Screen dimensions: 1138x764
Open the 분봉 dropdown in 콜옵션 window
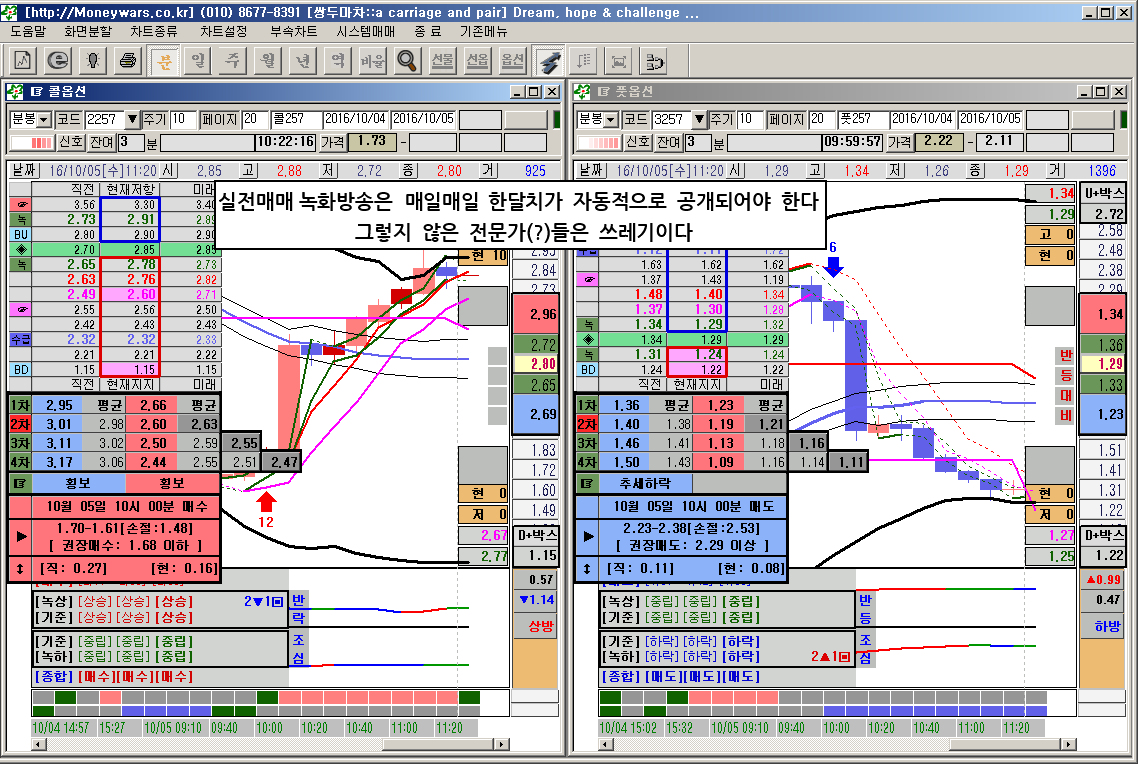pyautogui.click(x=44, y=120)
